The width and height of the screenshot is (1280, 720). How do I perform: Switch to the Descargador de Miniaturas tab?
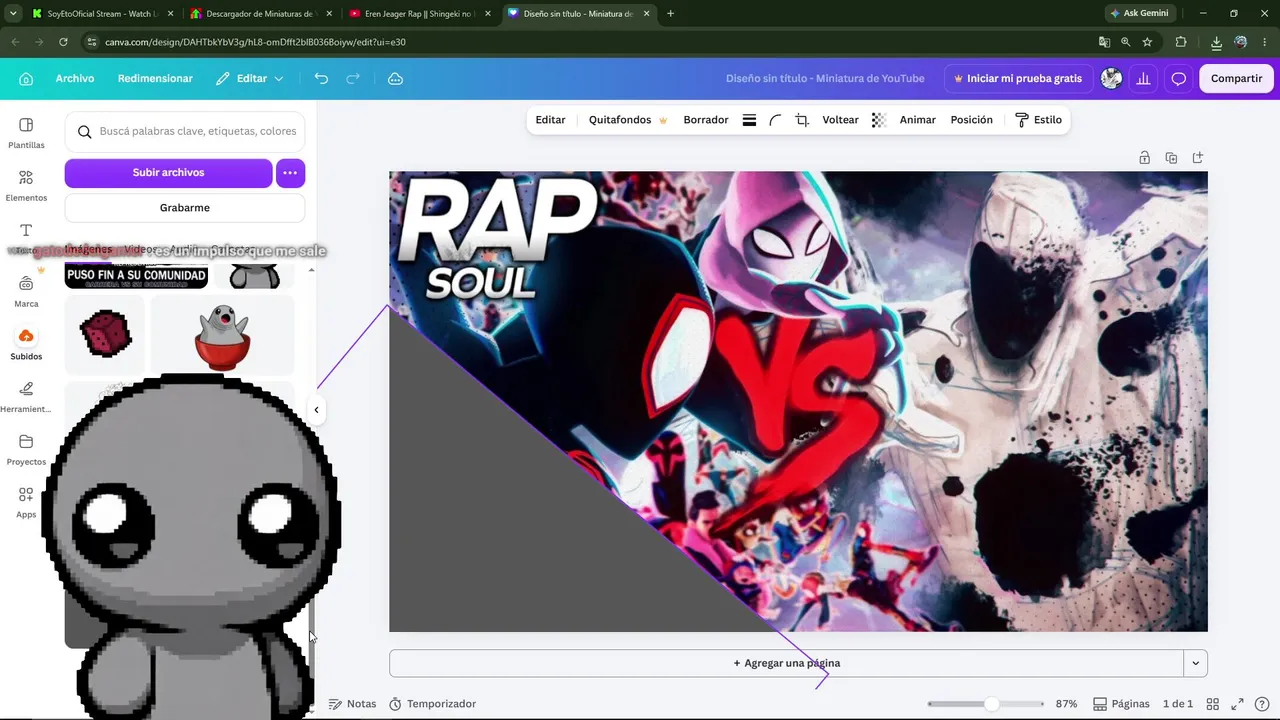(x=261, y=14)
